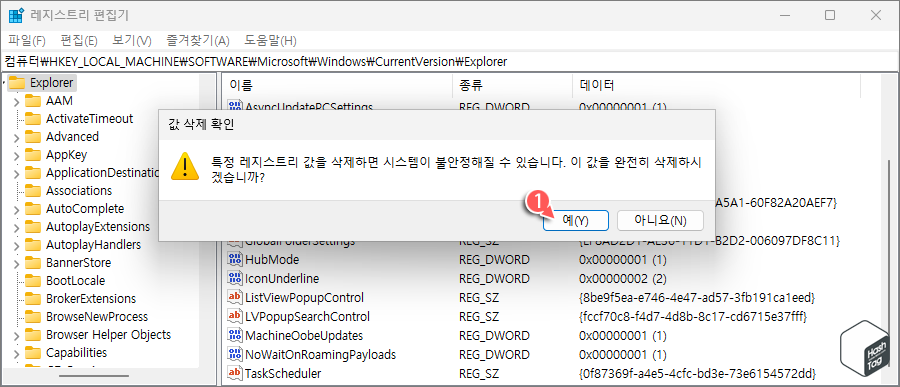Click the TaskScheduler string value icon
900x387 pixels.
(x=235, y=373)
